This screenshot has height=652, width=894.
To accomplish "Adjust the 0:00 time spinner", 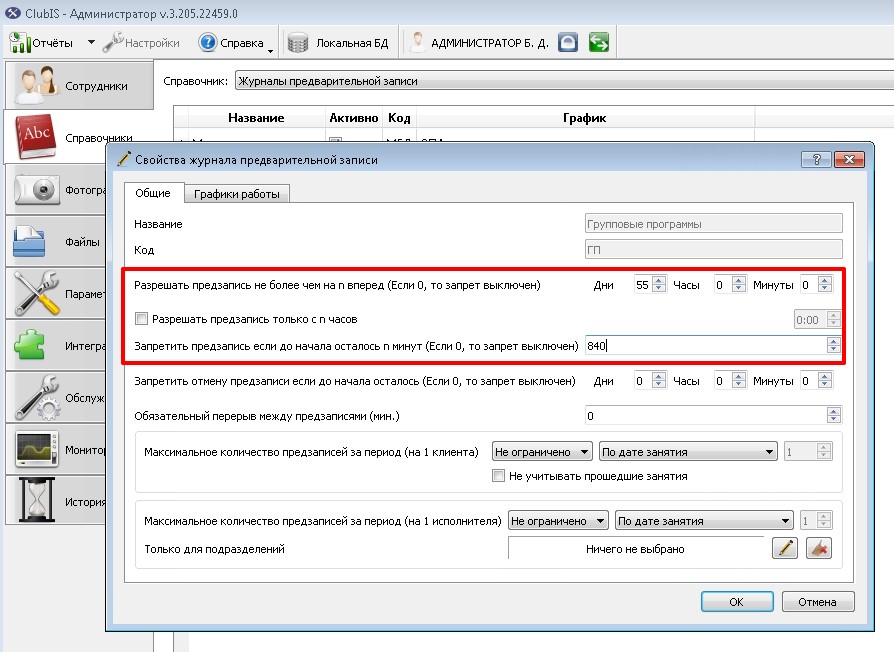I will point(834,319).
